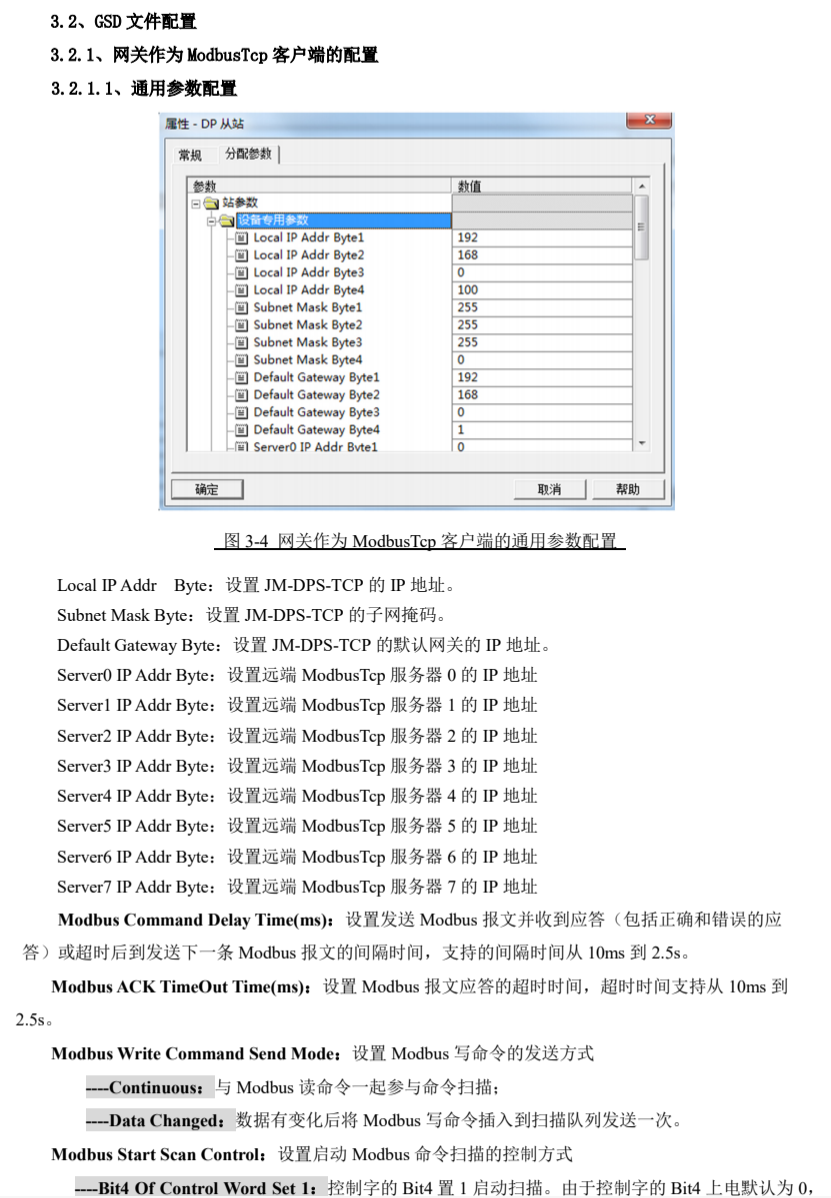Collapse the 设备专用参数 tree node
This screenshot has height=1198, width=831.
(212, 221)
